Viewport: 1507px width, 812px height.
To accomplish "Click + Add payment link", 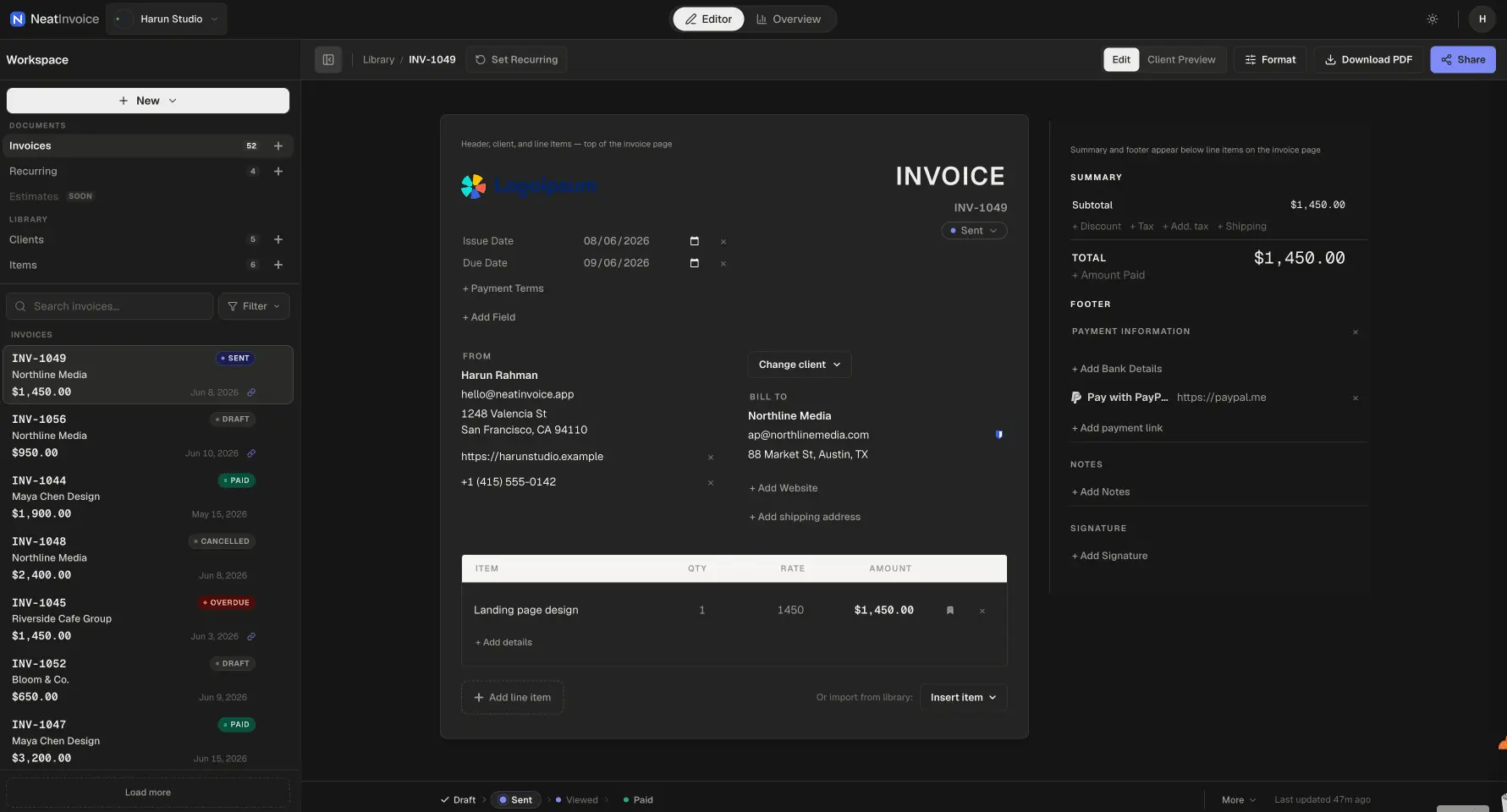I will point(1117,428).
